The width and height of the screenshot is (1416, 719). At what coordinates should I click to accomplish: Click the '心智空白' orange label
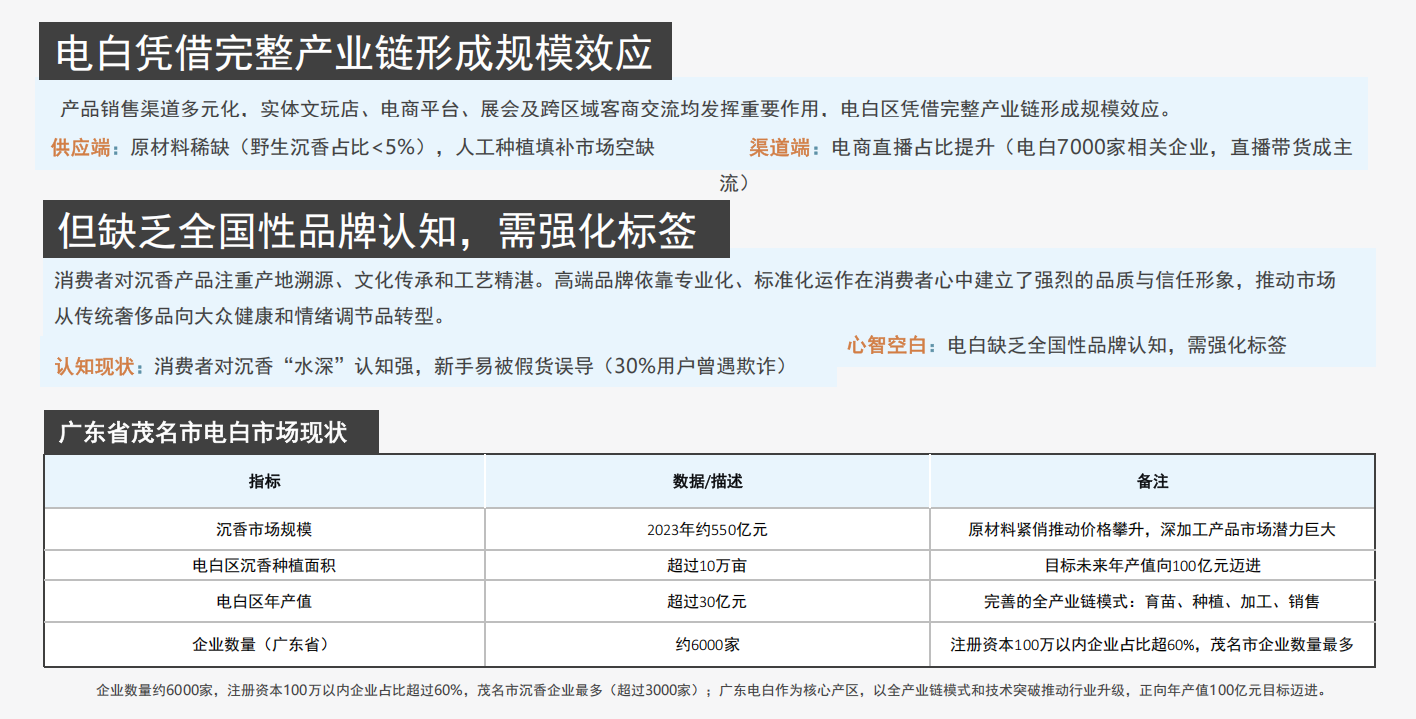(886, 344)
